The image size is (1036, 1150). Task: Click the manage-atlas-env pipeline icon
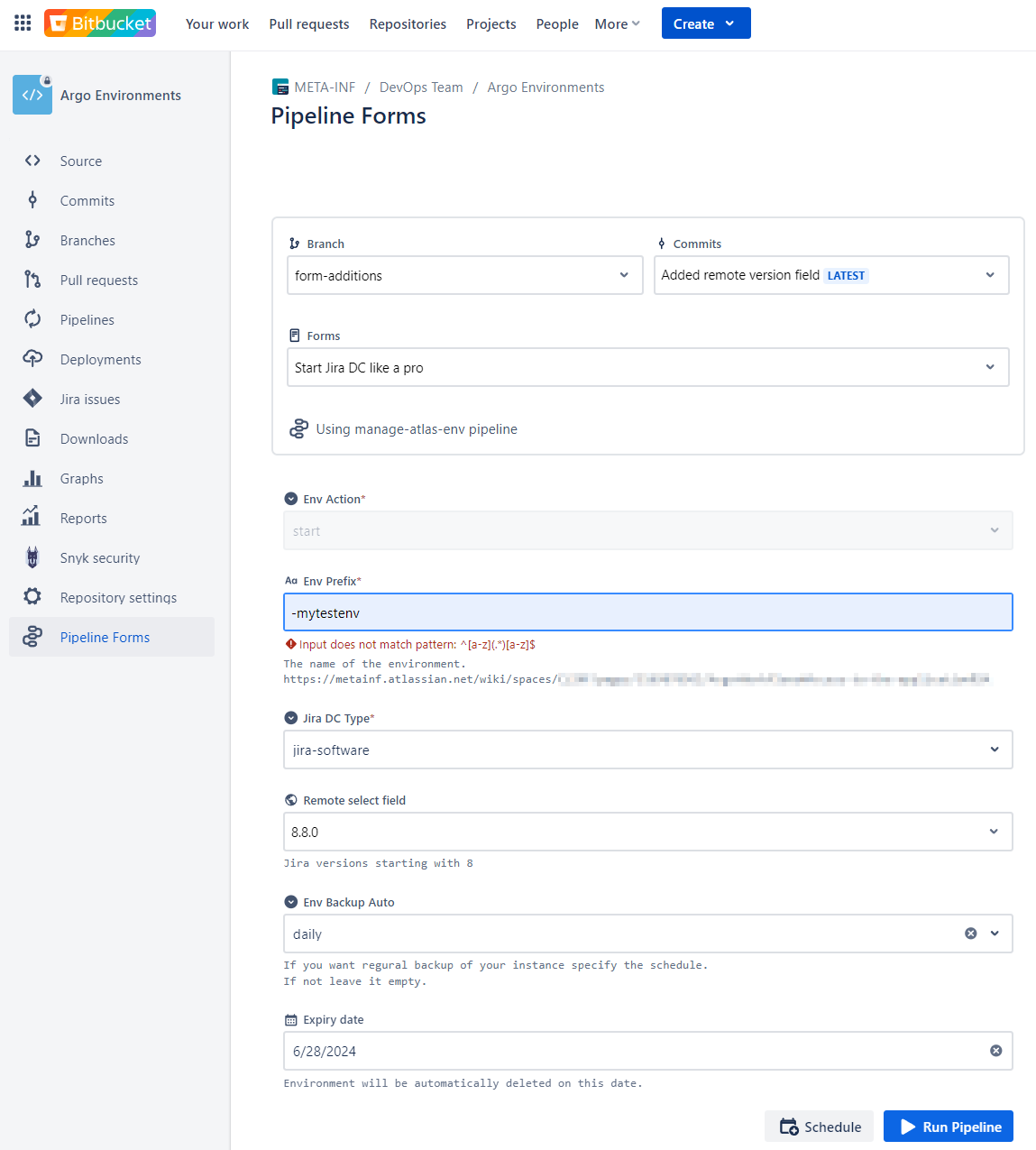[x=298, y=429]
